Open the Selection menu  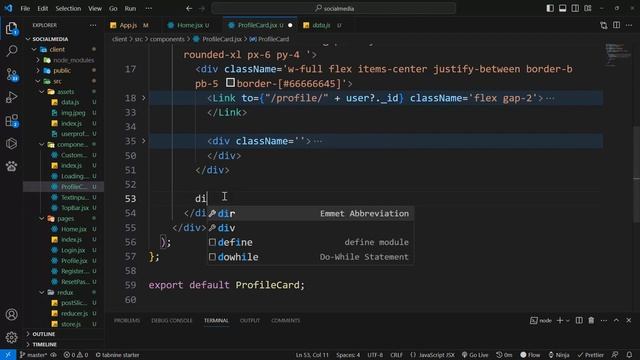tap(68, 8)
